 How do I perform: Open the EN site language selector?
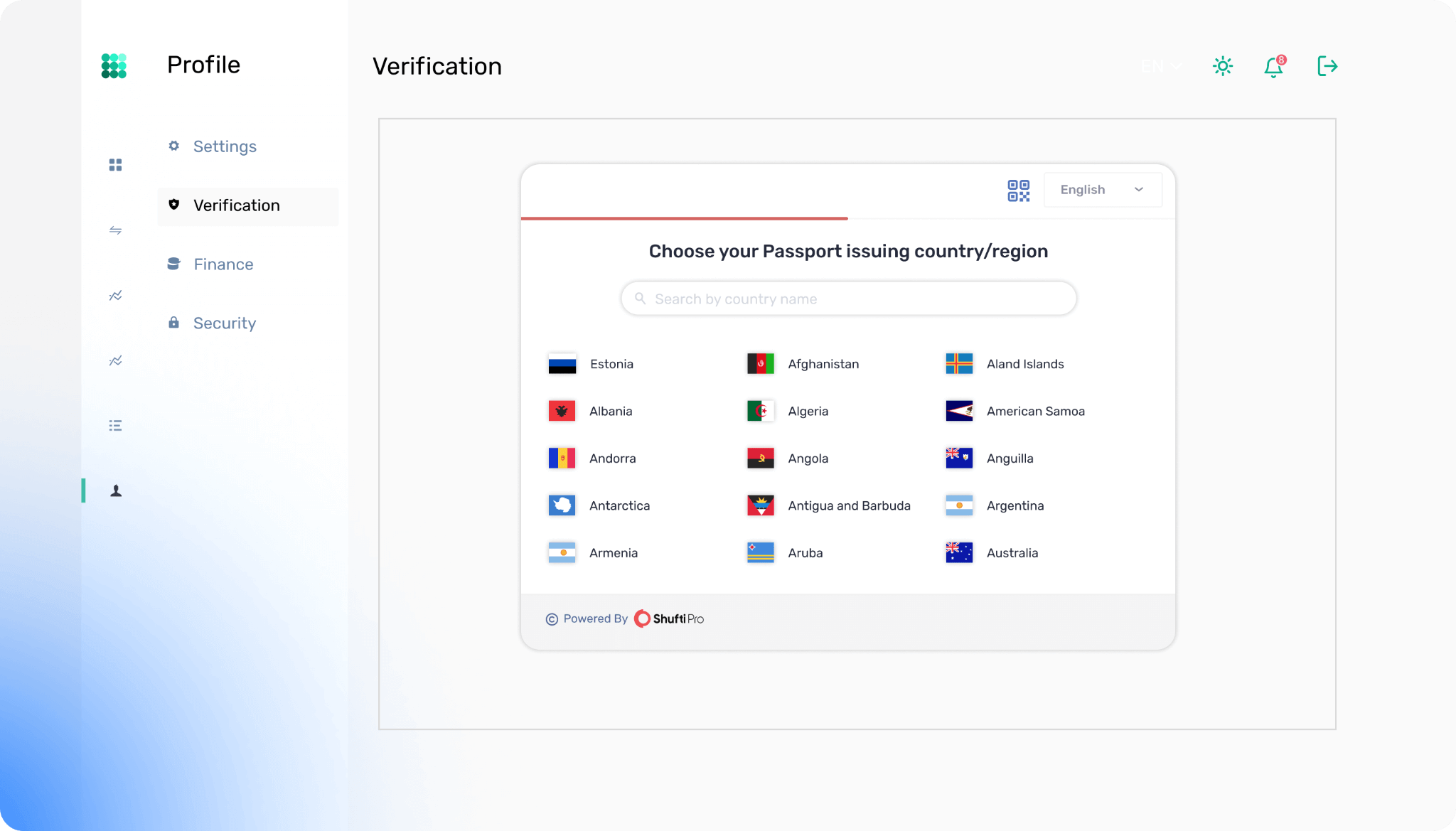pos(1160,66)
